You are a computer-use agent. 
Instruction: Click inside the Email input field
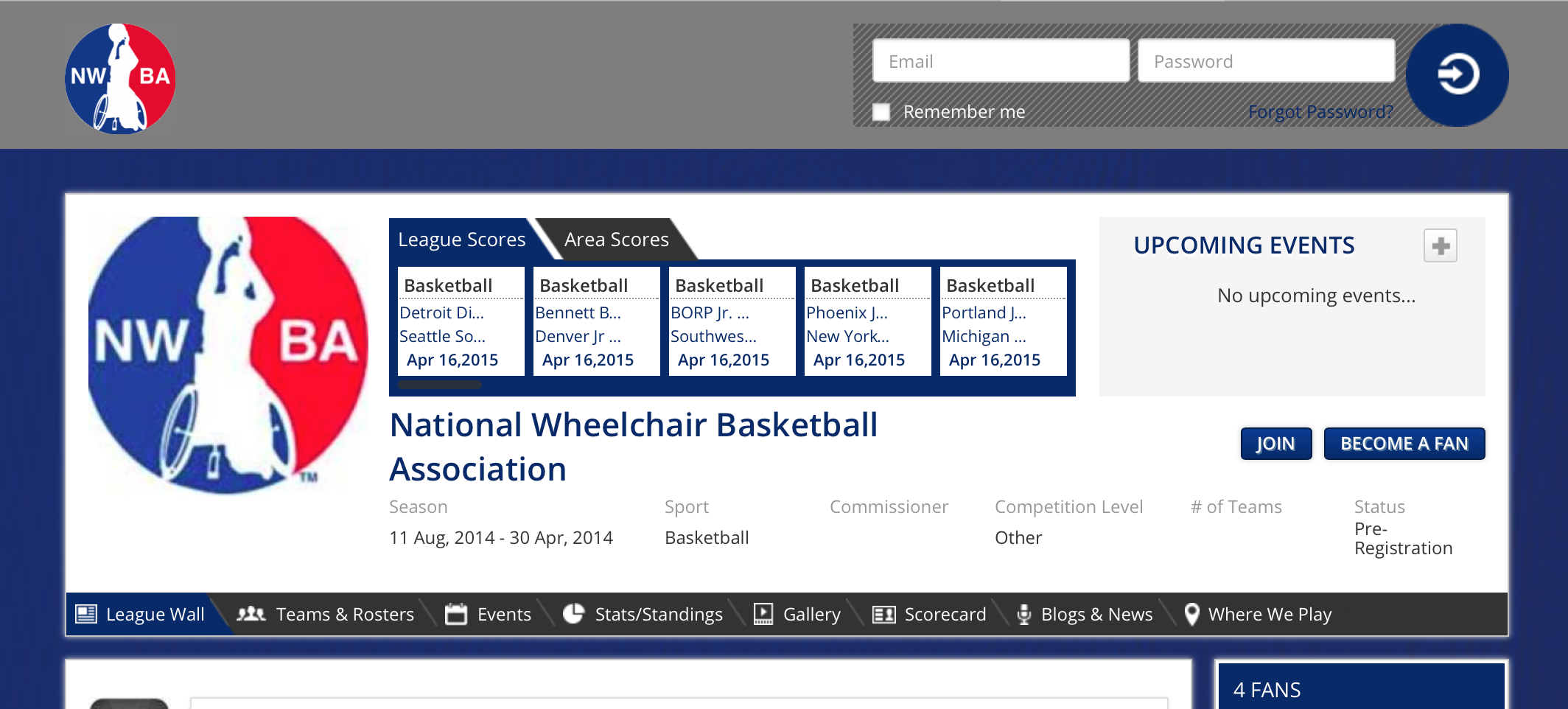(x=1000, y=61)
